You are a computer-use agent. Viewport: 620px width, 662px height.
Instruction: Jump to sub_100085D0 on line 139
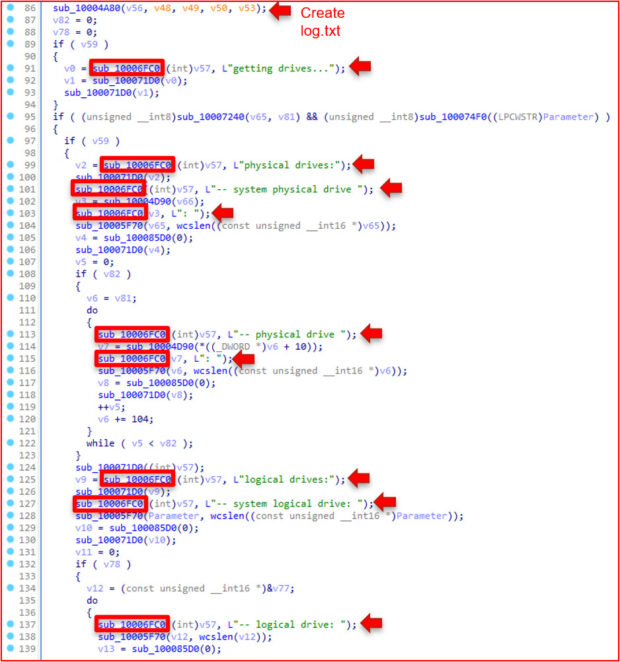[x=165, y=649]
